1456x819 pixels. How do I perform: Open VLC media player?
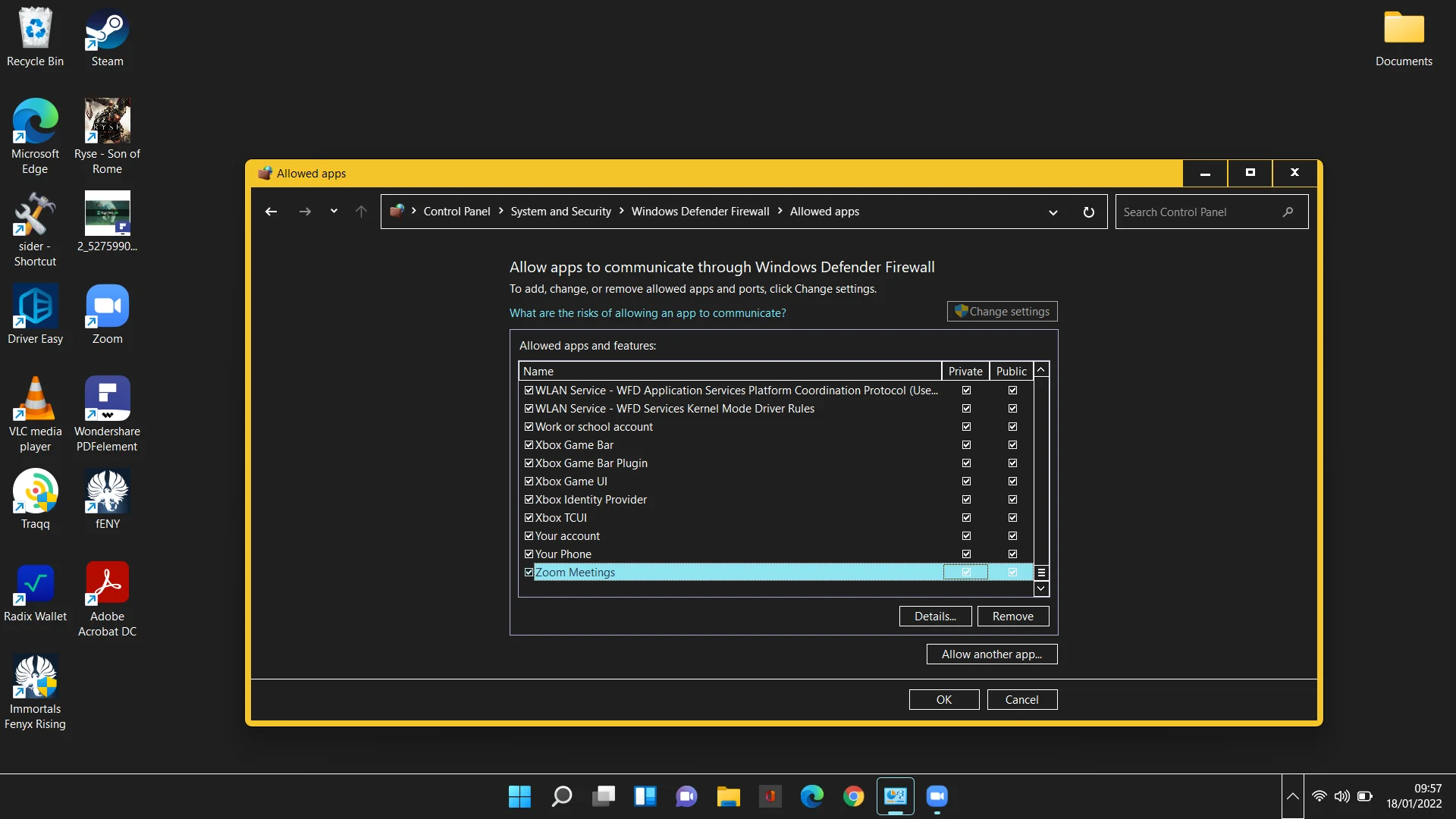pyautogui.click(x=35, y=411)
